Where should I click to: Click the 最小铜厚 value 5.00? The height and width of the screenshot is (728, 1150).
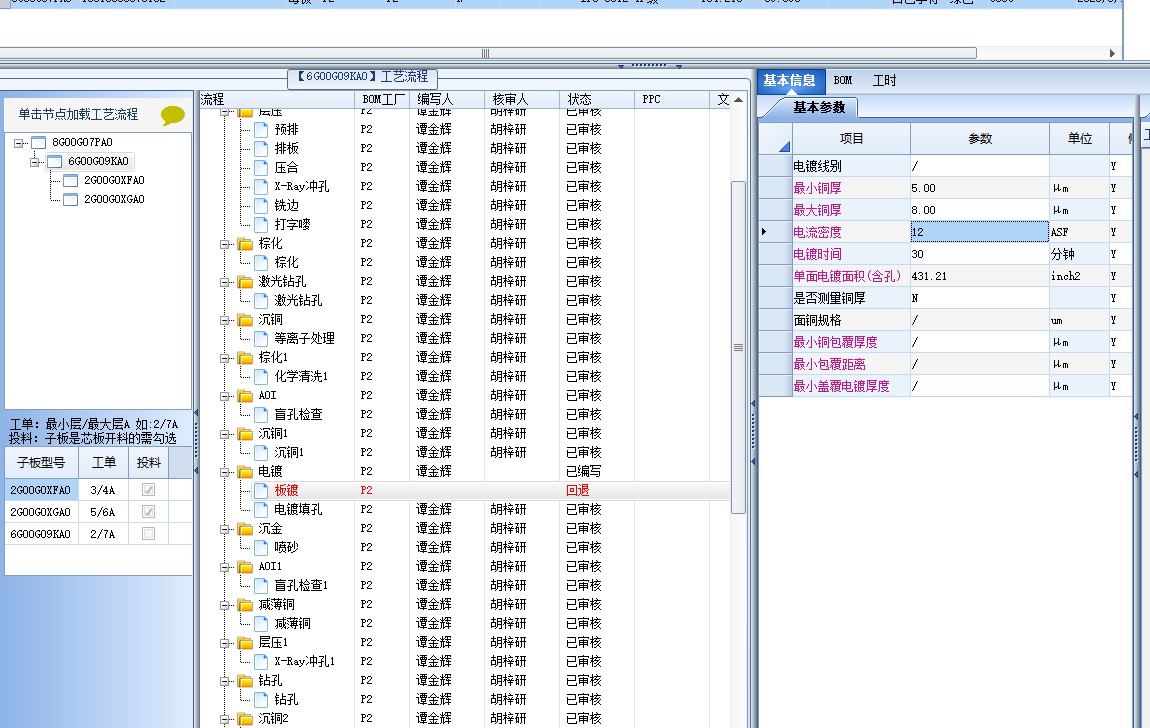(979, 188)
